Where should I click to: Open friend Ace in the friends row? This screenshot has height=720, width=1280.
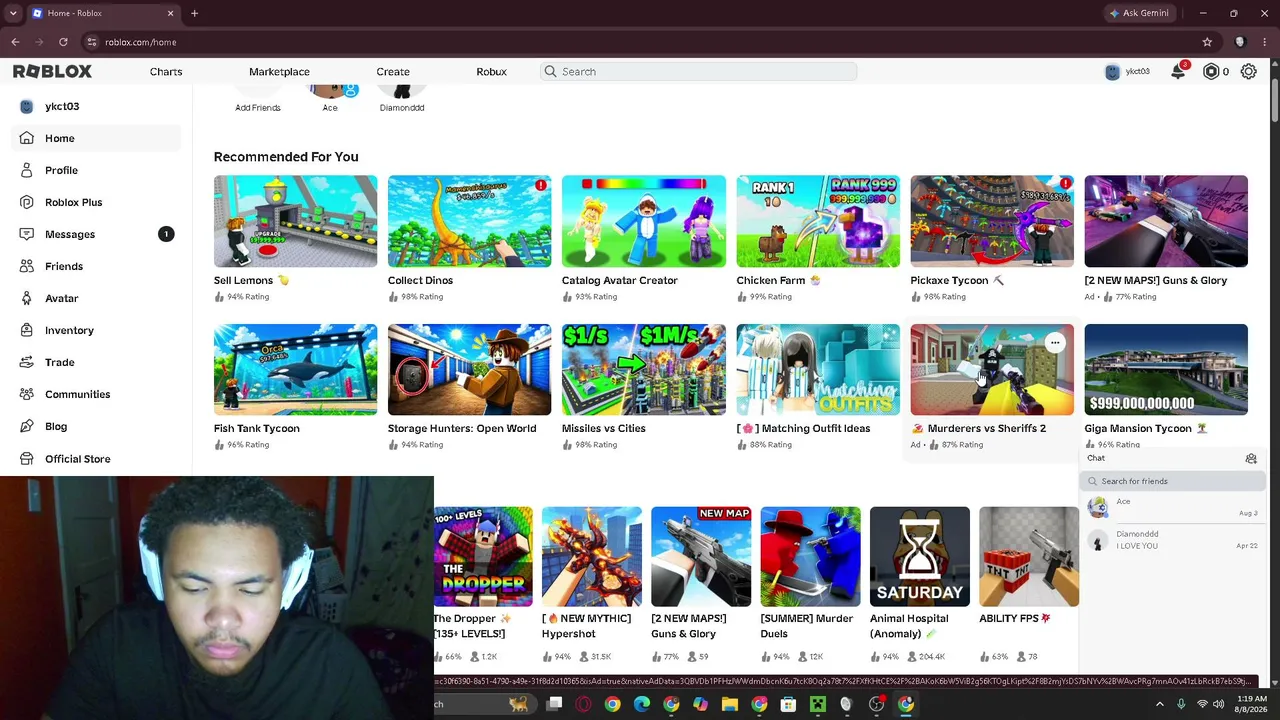click(x=330, y=99)
